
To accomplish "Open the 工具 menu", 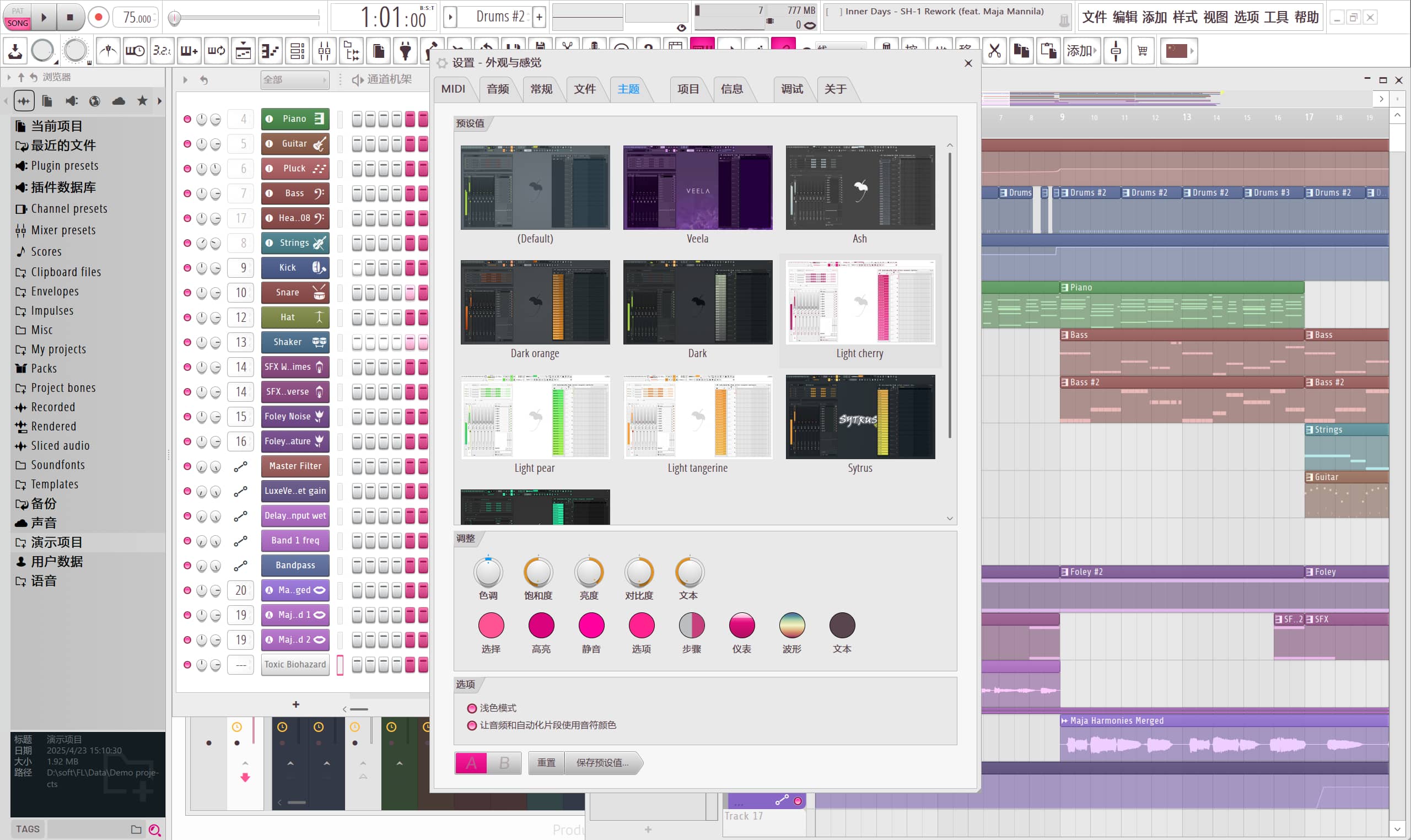I will pyautogui.click(x=1276, y=18).
